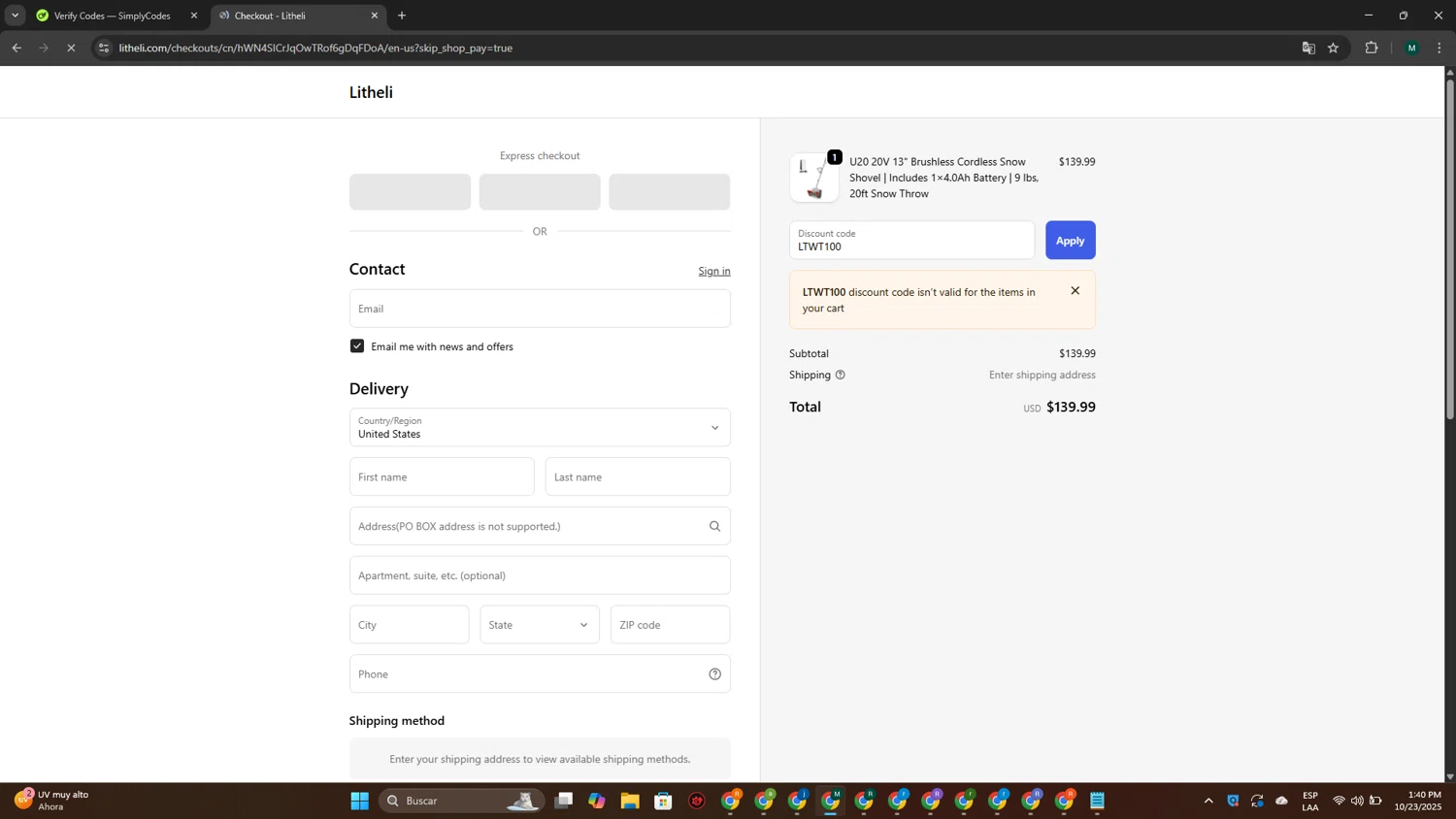Click the snow shovel product title
The width and height of the screenshot is (1456, 819).
coord(944,178)
